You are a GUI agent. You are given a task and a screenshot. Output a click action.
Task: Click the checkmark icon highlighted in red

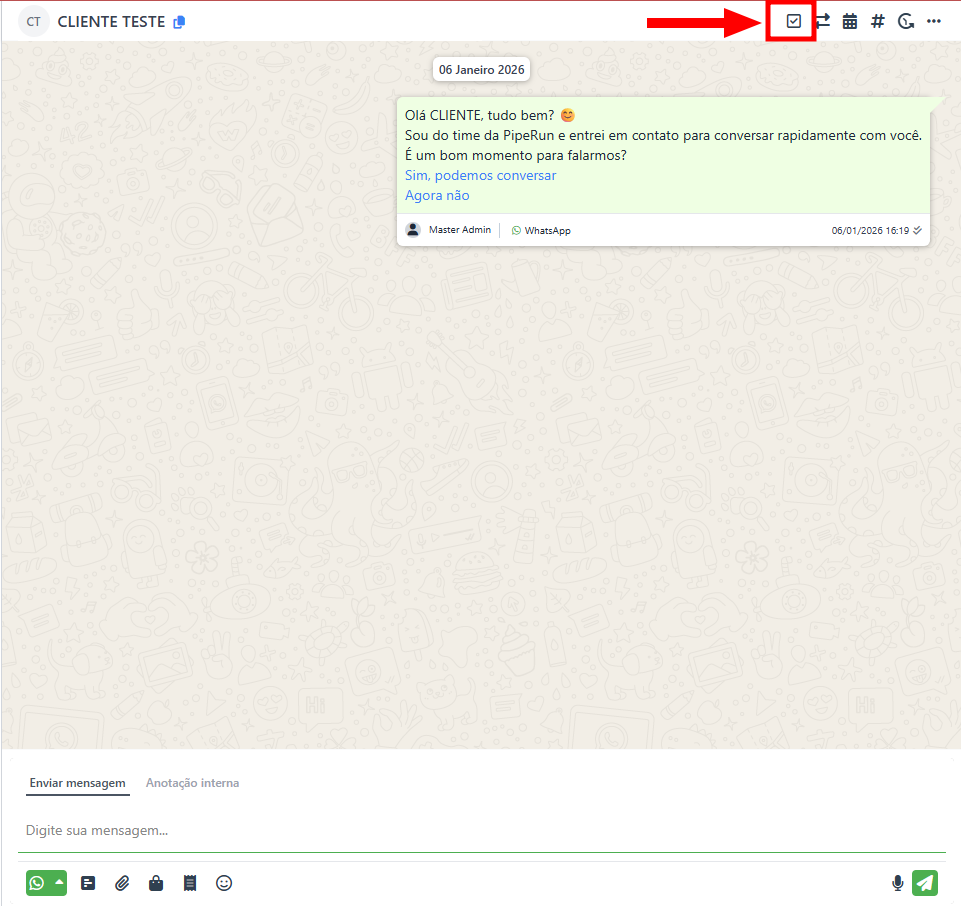click(793, 21)
